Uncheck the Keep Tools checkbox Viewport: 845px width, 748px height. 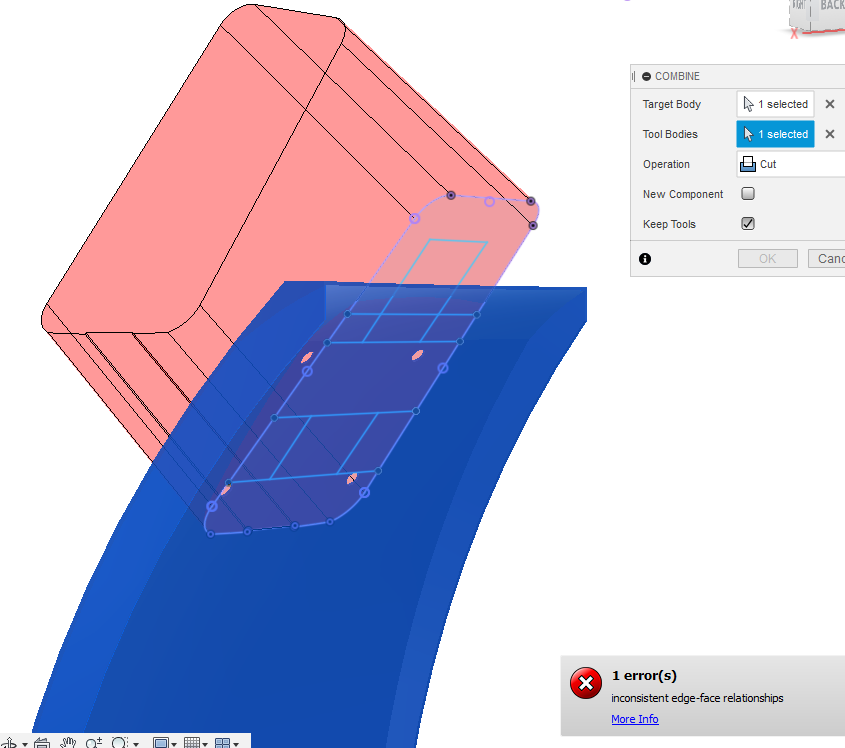click(748, 224)
